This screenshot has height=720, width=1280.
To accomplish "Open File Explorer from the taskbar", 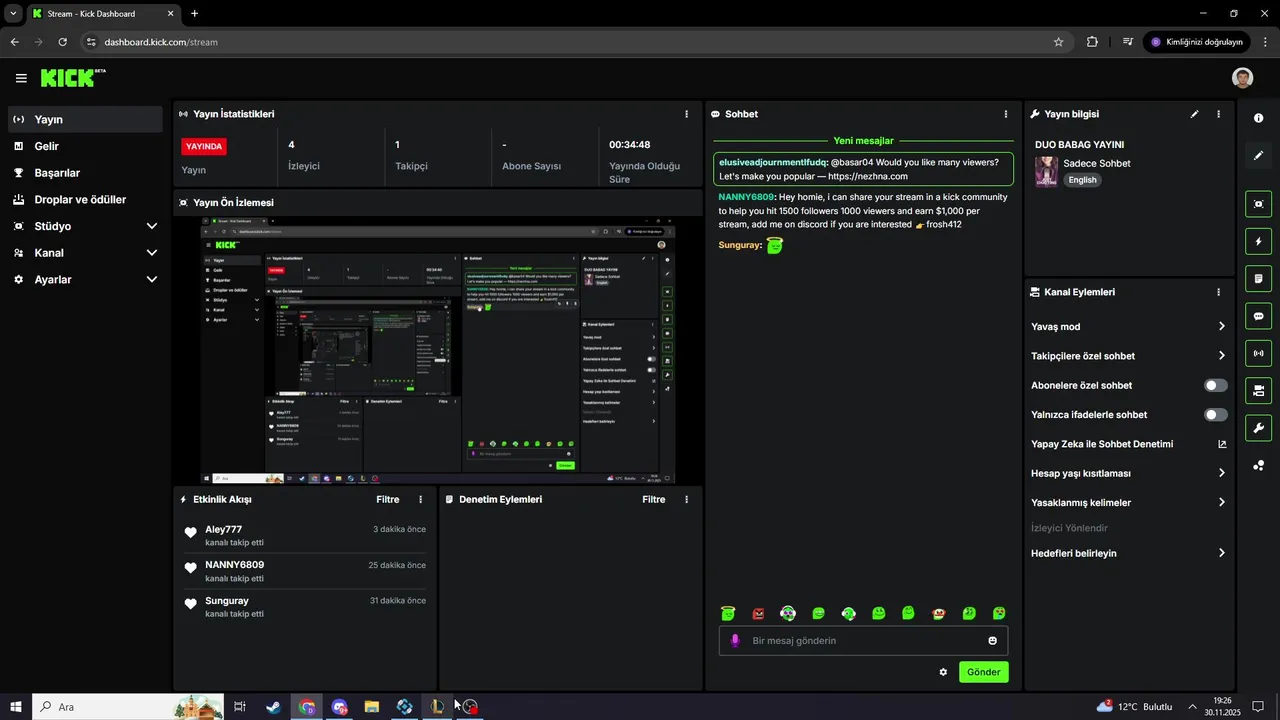I will (372, 707).
